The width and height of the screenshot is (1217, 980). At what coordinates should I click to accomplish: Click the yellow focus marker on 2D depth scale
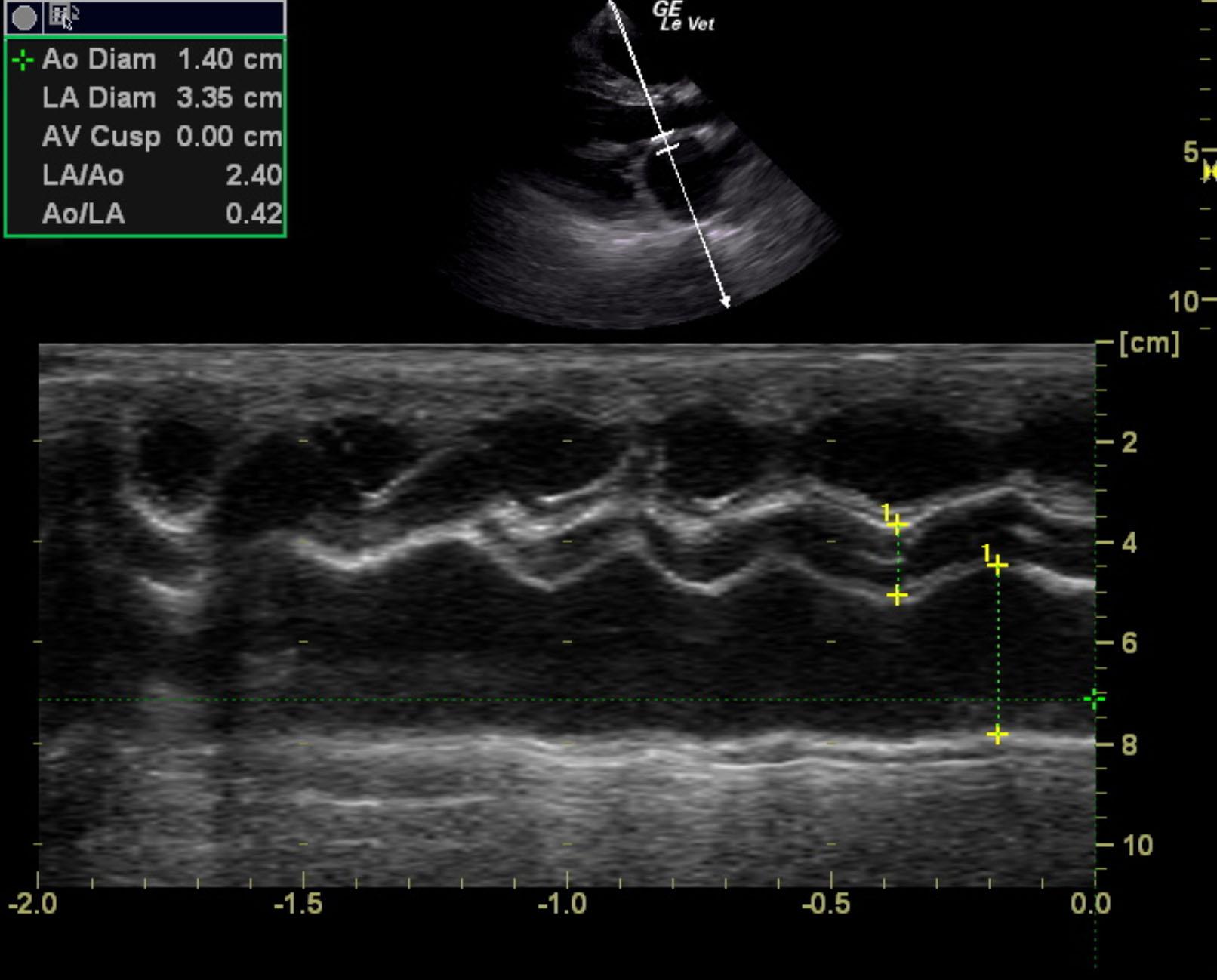click(1210, 172)
